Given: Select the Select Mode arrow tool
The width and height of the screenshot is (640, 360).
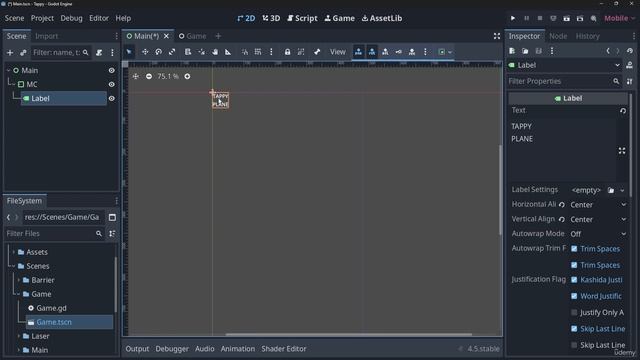Looking at the screenshot, I should (x=129, y=52).
